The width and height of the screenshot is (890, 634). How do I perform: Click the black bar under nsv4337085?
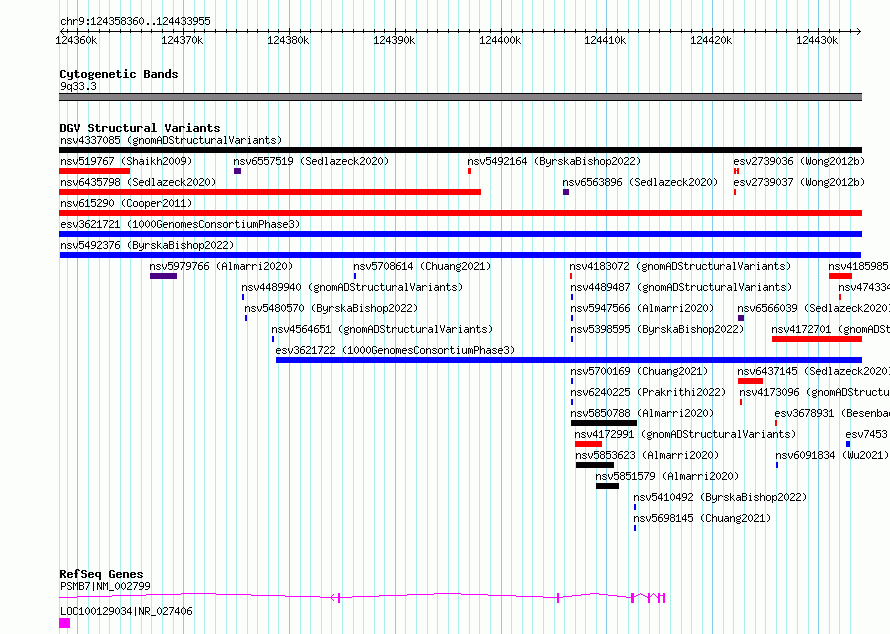(460, 150)
